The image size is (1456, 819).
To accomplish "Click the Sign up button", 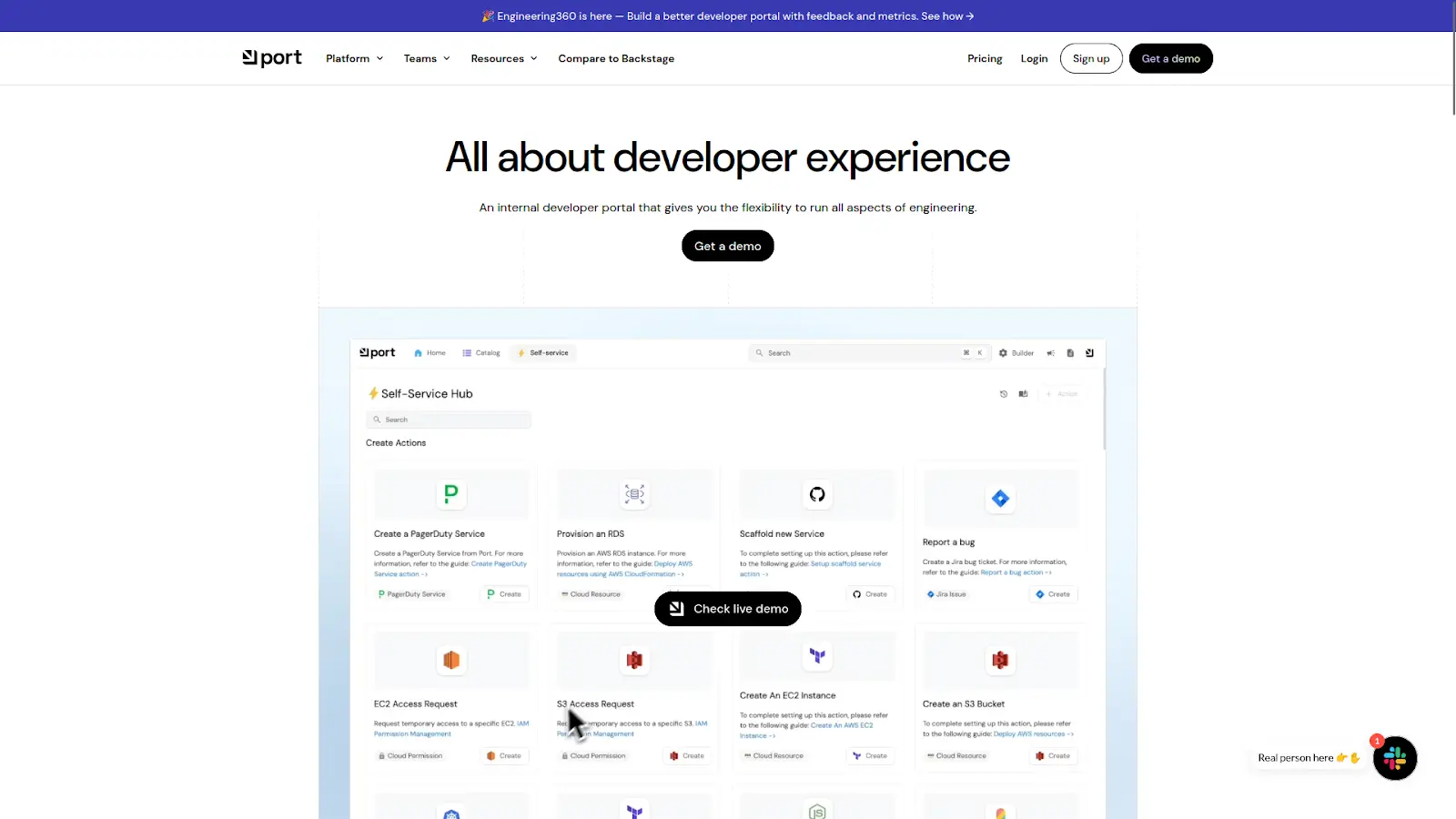I will (x=1091, y=58).
